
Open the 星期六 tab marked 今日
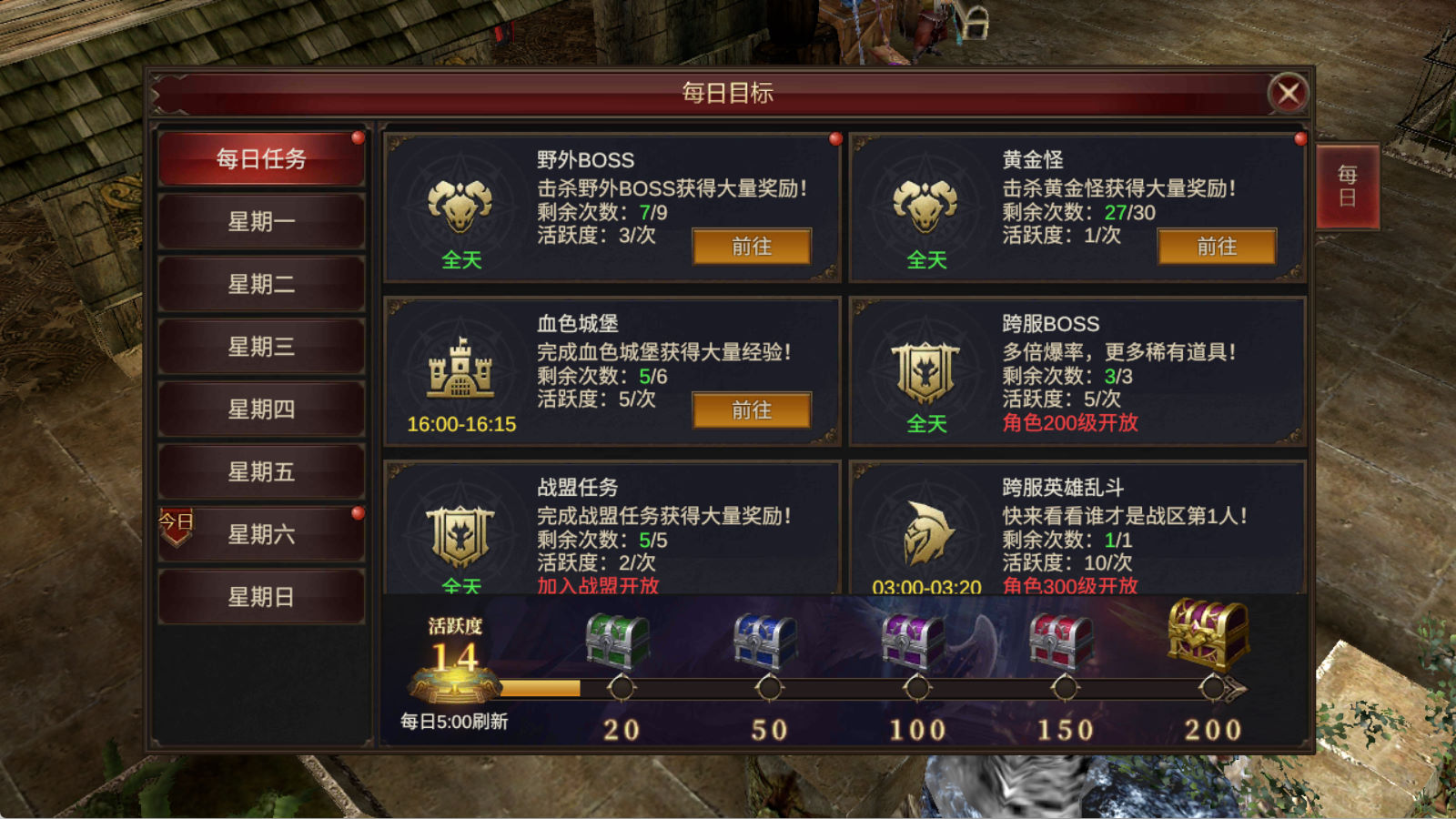pyautogui.click(x=261, y=534)
